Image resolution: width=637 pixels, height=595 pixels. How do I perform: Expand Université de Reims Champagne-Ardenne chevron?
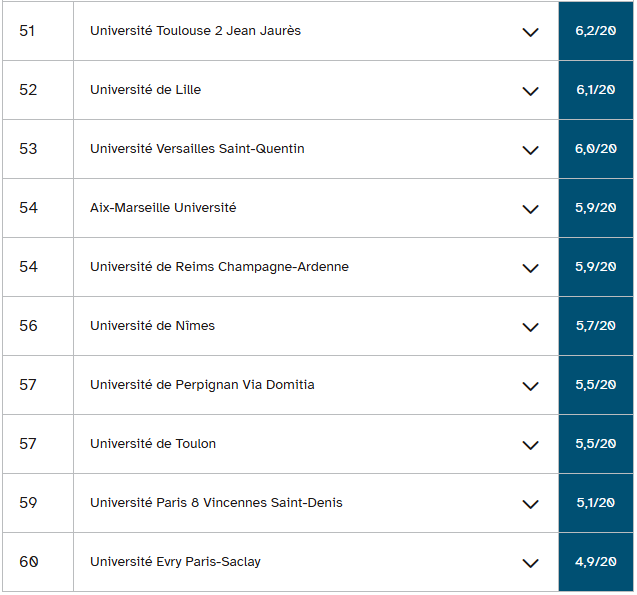click(531, 268)
